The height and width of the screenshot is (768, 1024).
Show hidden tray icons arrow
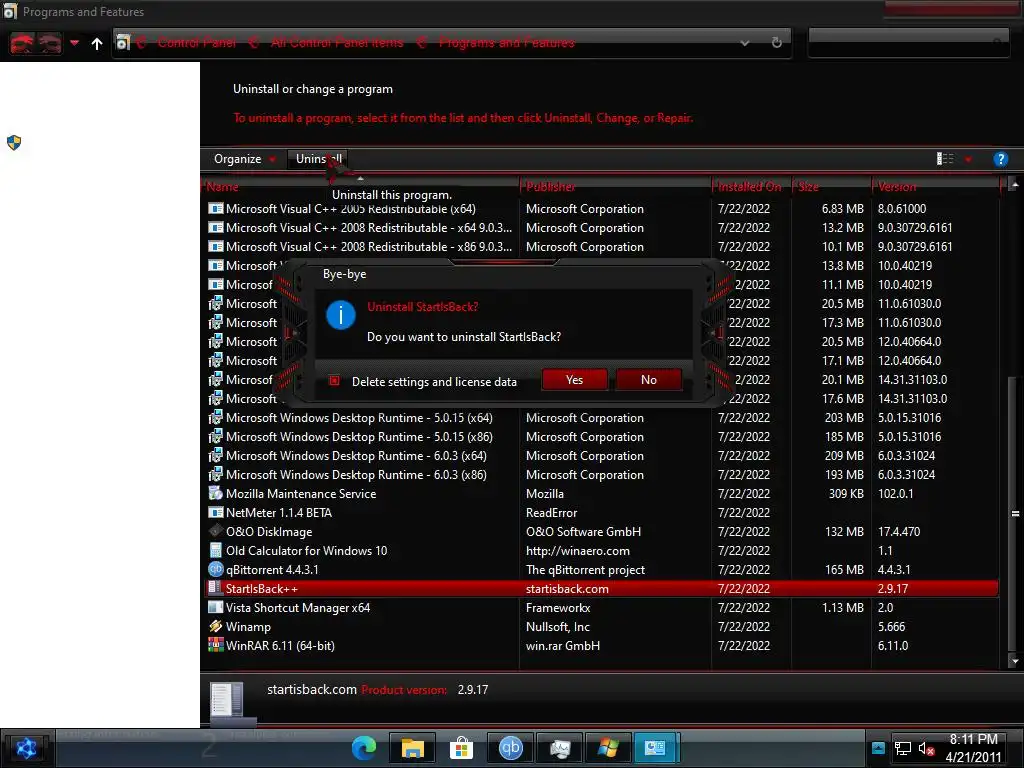(x=878, y=748)
